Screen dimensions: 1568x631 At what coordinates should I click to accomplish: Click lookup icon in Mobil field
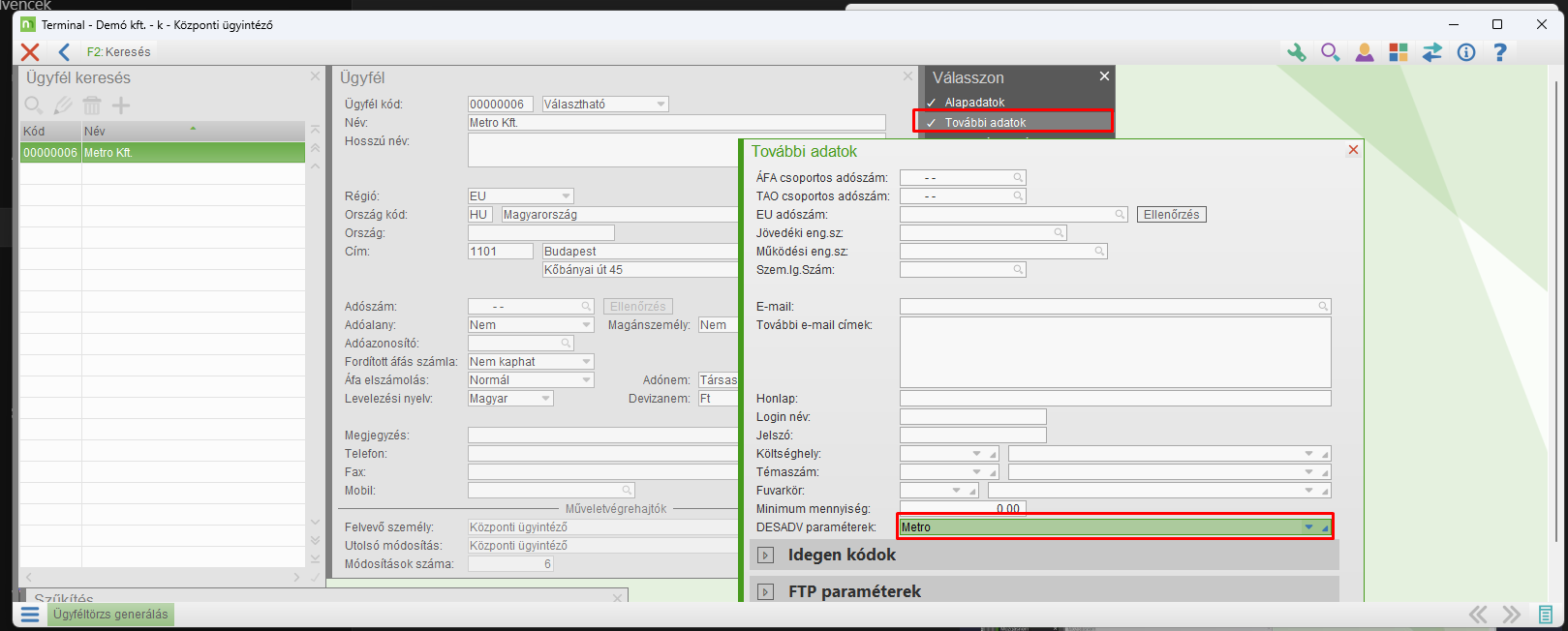(x=628, y=491)
